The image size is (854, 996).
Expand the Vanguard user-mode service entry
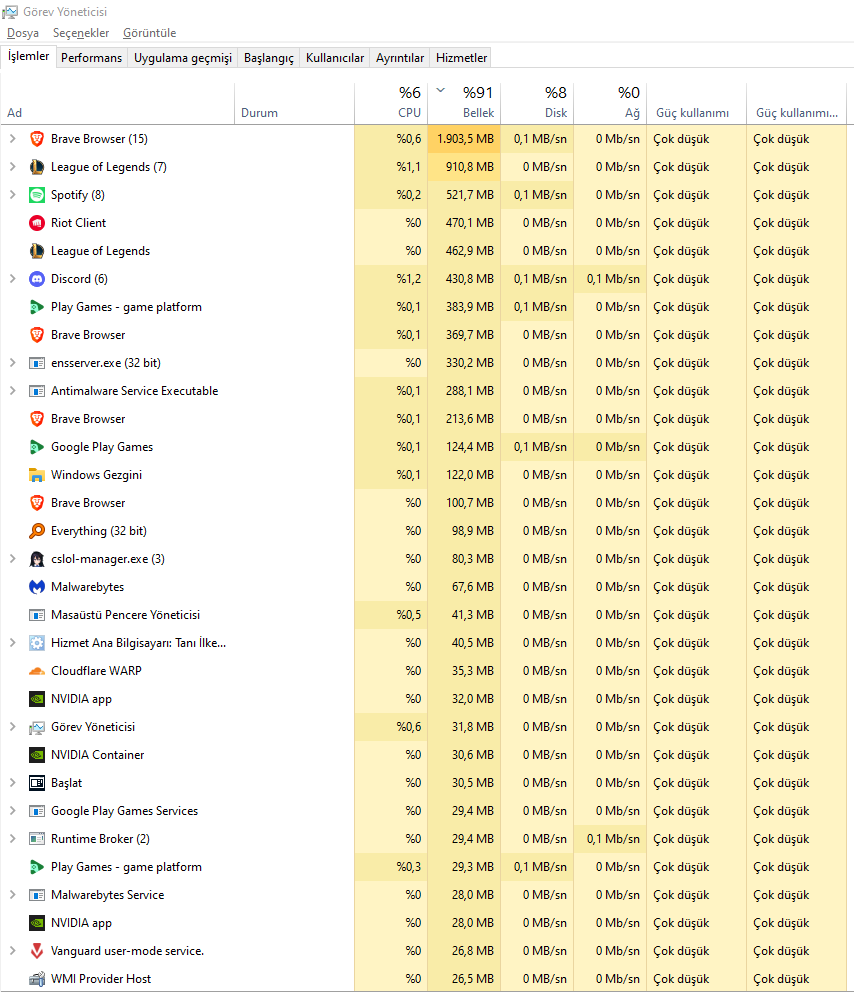[x=13, y=950]
